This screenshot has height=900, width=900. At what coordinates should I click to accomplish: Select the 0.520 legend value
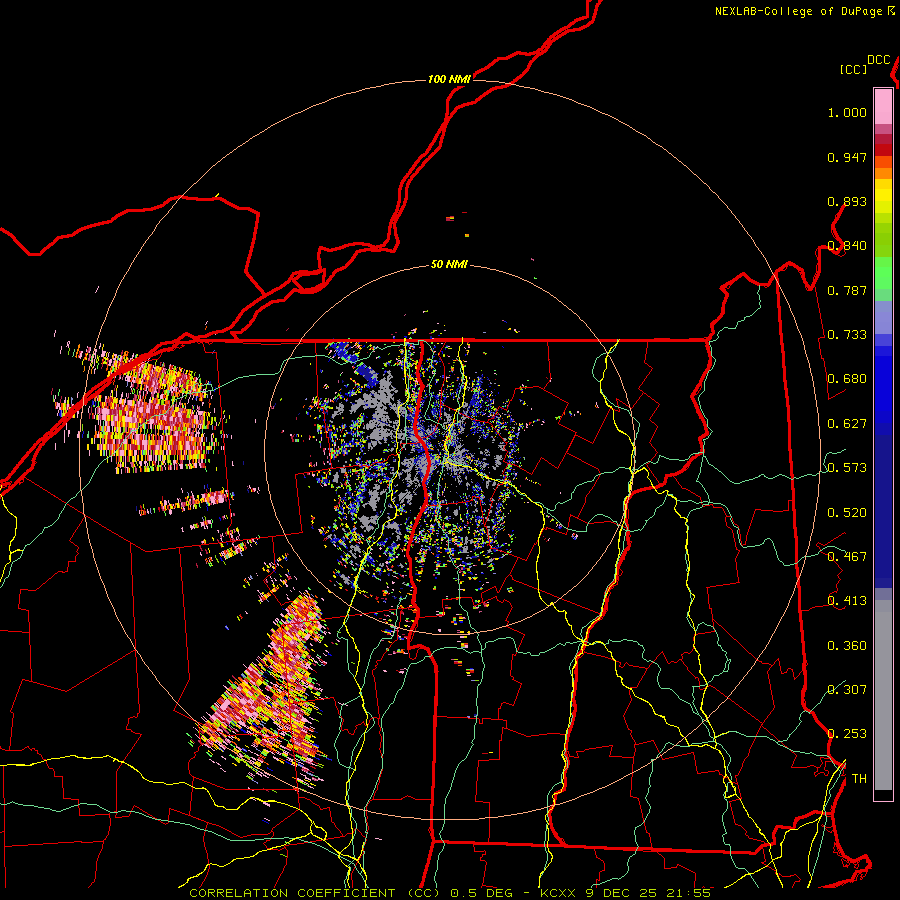tap(847, 513)
